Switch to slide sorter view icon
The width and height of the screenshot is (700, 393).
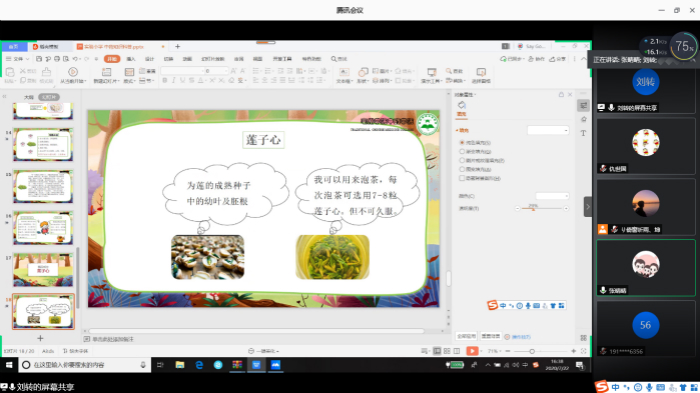click(x=447, y=351)
